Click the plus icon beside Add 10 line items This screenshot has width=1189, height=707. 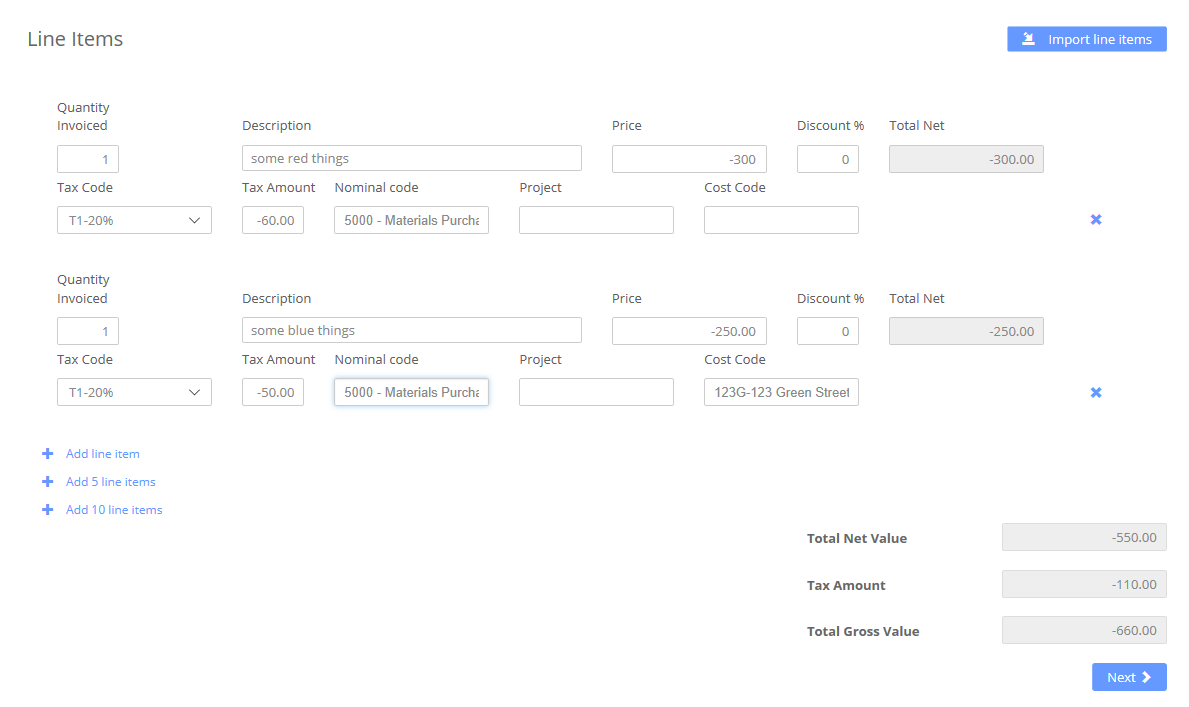(x=48, y=510)
